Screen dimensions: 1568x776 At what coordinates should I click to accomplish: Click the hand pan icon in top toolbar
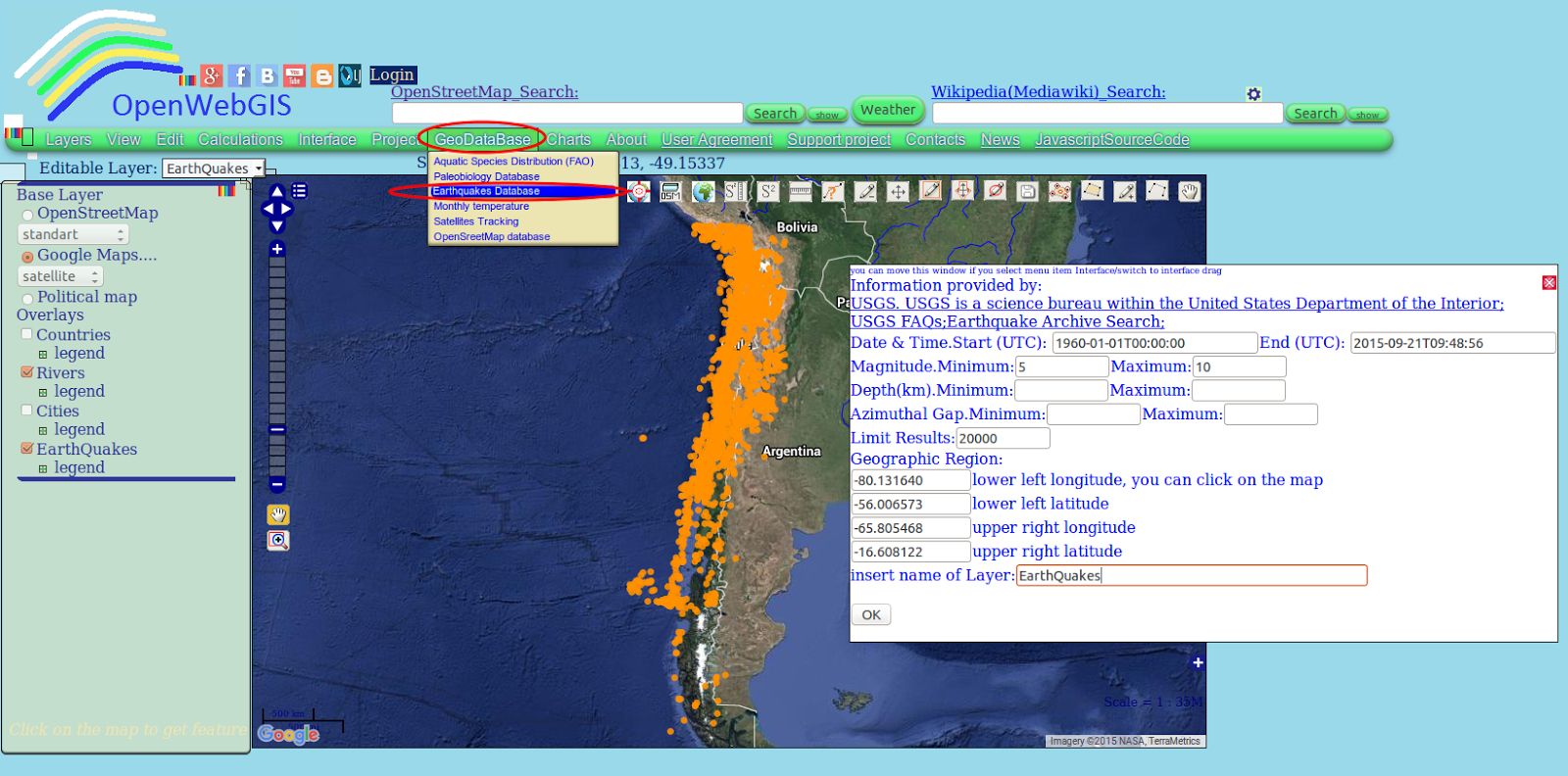1189,191
